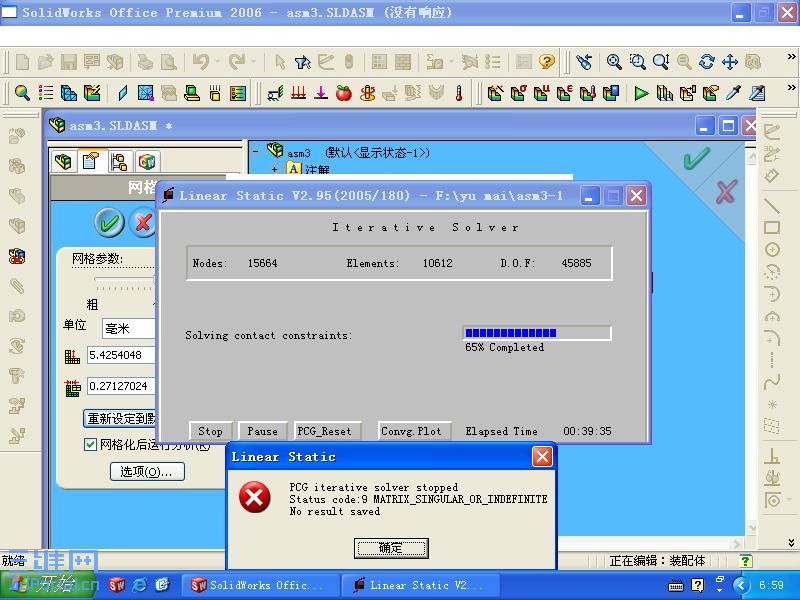Activate the Pan four-arrow icon
This screenshot has height=600, width=800.
click(x=730, y=62)
